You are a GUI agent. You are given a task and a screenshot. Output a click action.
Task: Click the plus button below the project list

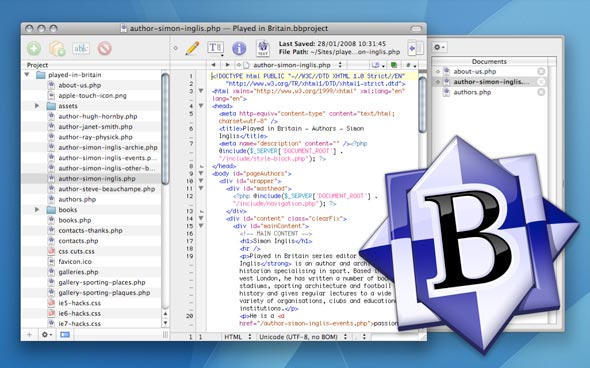(29, 335)
